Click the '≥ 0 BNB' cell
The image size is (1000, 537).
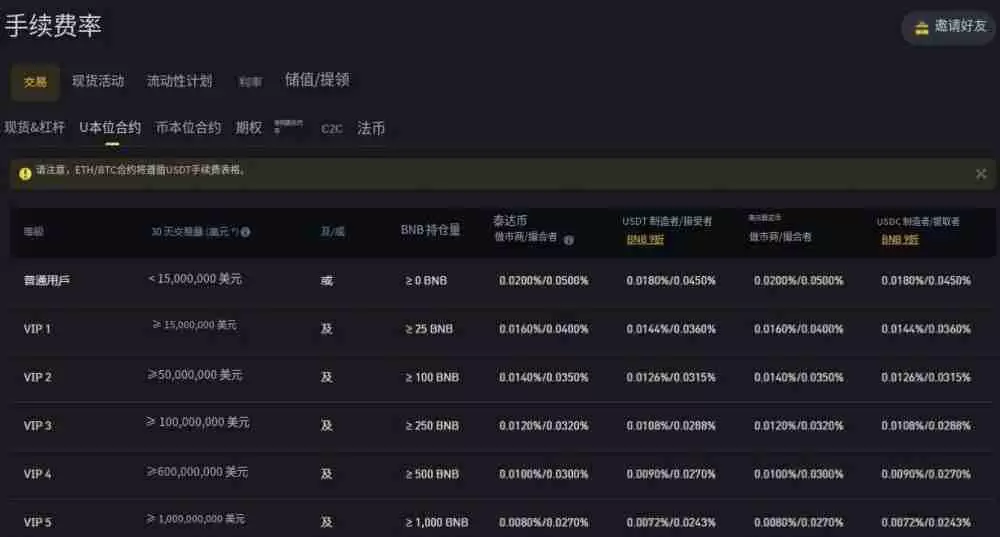point(426,281)
